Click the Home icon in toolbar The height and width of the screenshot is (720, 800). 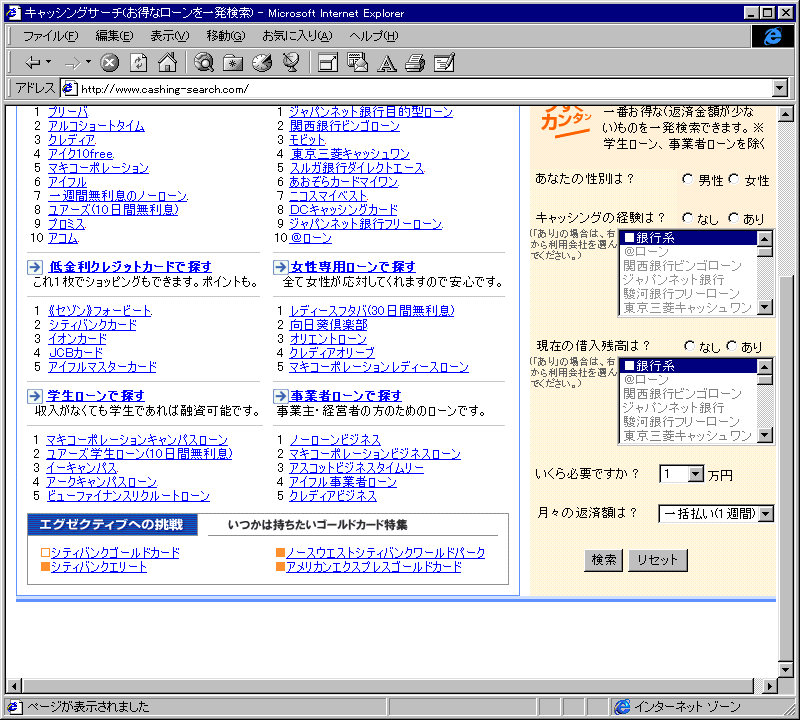point(167,62)
